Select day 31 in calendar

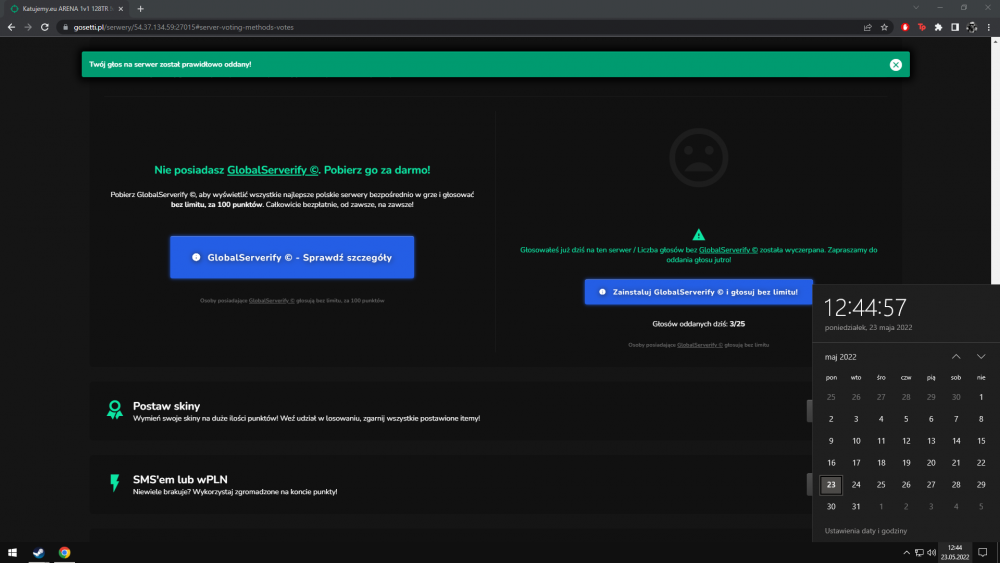pos(856,506)
